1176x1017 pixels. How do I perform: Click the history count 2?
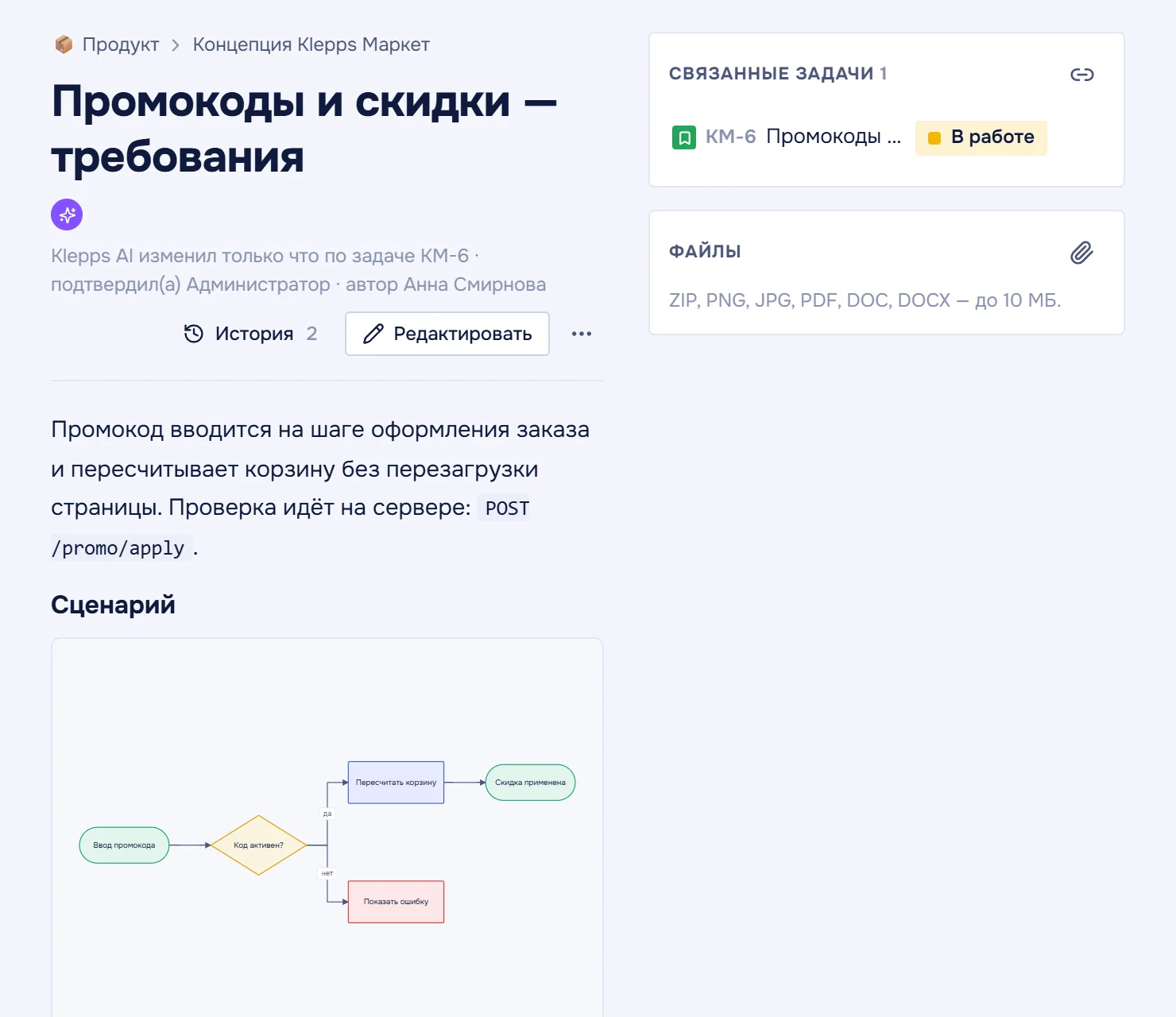[x=311, y=334]
